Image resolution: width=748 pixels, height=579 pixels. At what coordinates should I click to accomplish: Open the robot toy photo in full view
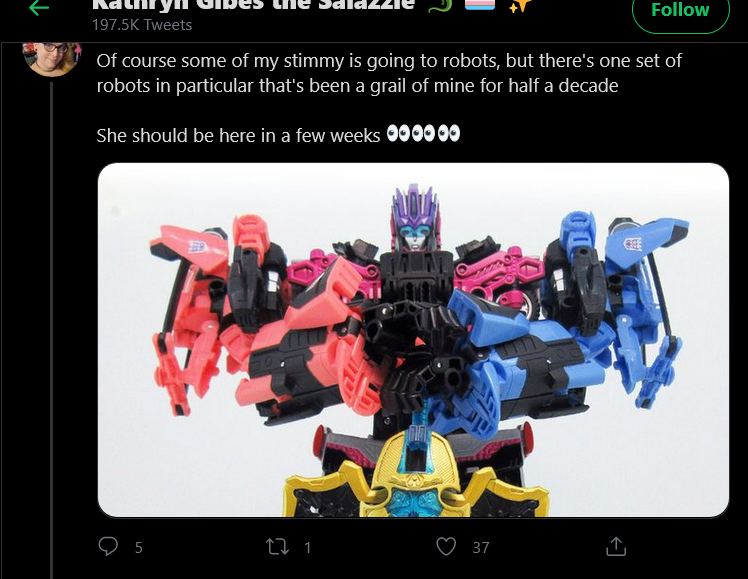click(x=413, y=340)
